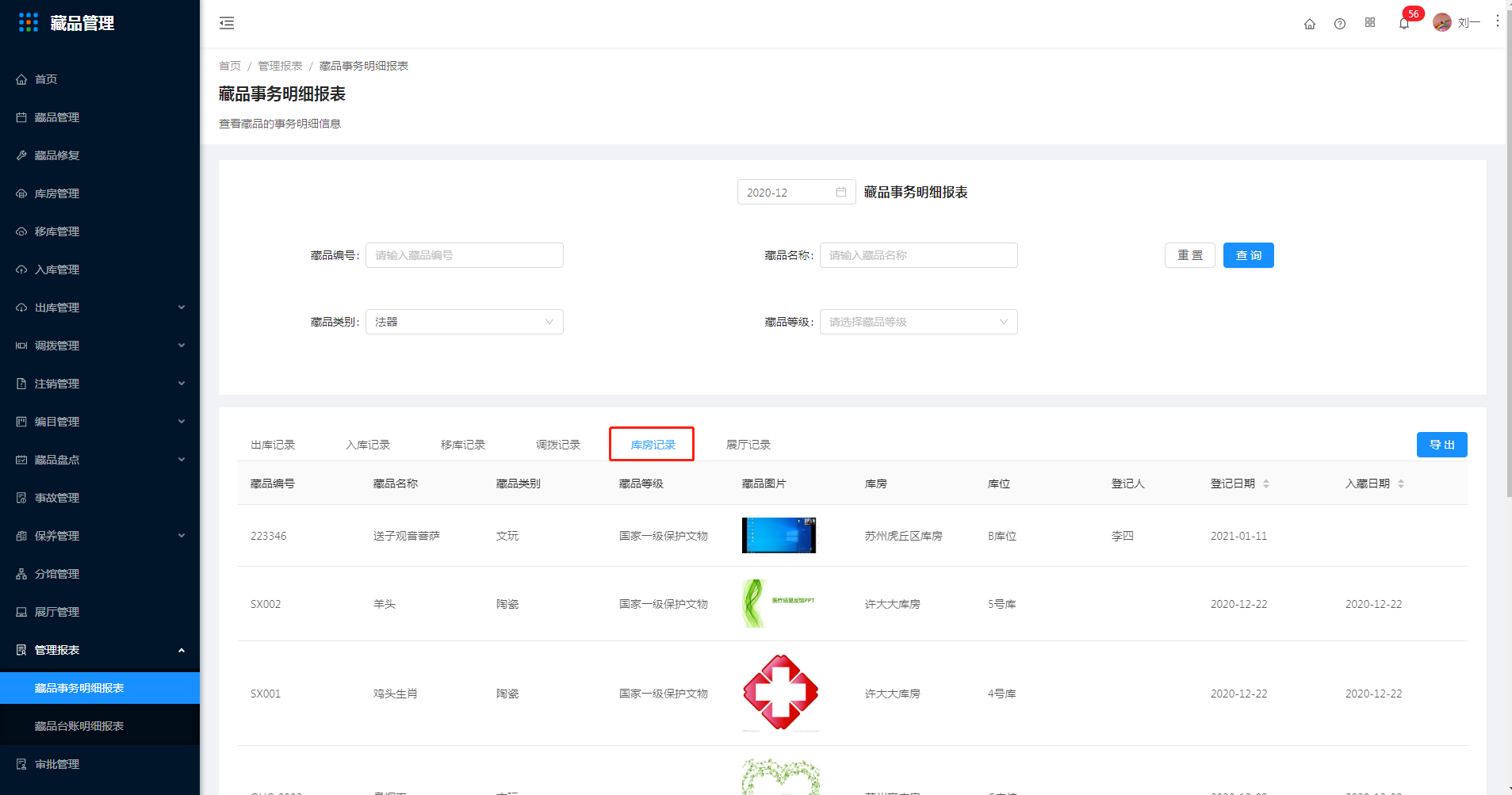Click the 导出 export button
Viewport: 1512px width, 795px height.
1442,445
